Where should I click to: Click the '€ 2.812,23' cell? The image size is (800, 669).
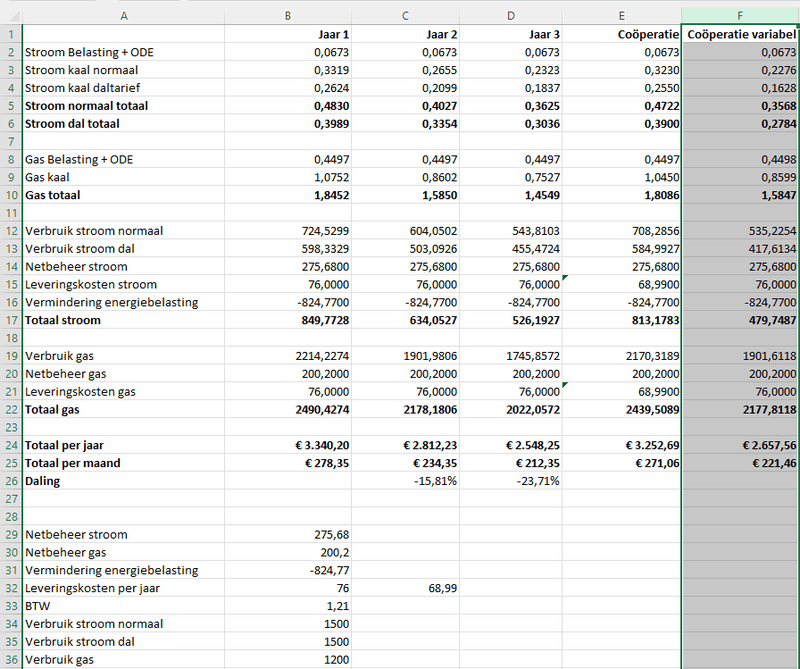[x=405, y=445]
